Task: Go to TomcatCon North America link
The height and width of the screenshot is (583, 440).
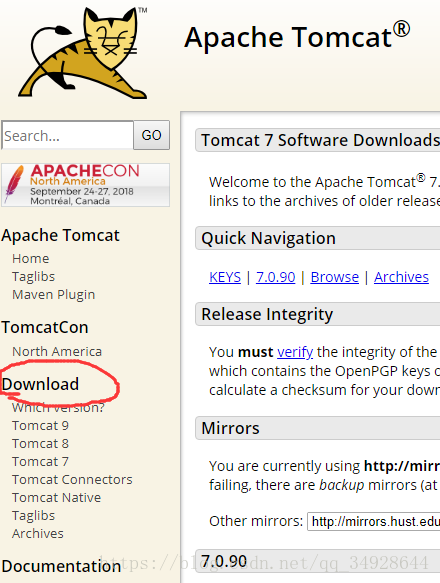Action: tap(57, 351)
